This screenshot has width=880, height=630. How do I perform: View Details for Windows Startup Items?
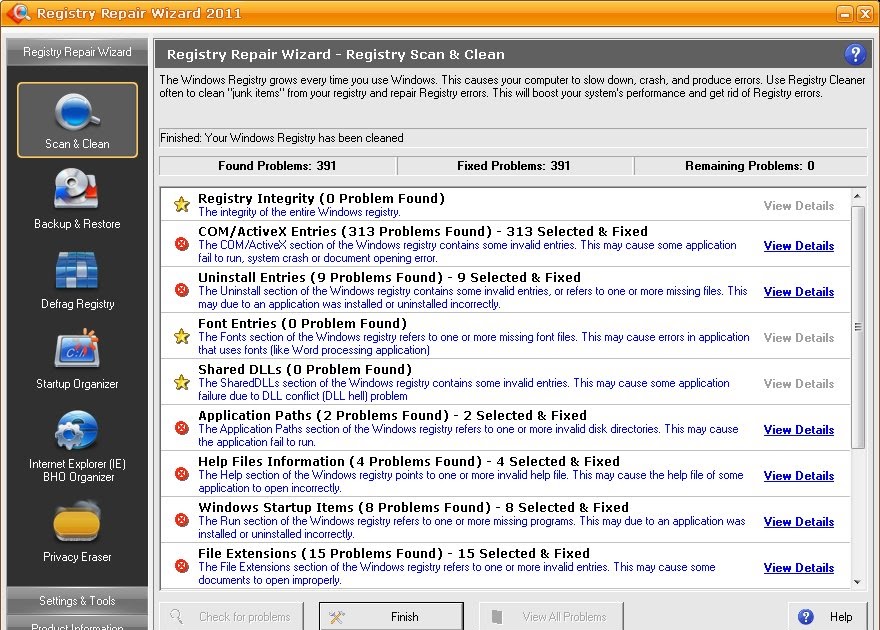point(799,522)
